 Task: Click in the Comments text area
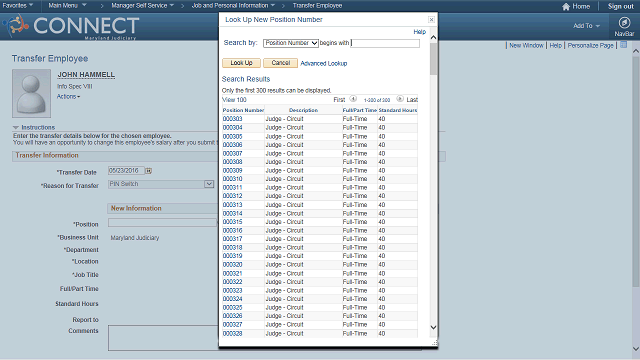163,338
